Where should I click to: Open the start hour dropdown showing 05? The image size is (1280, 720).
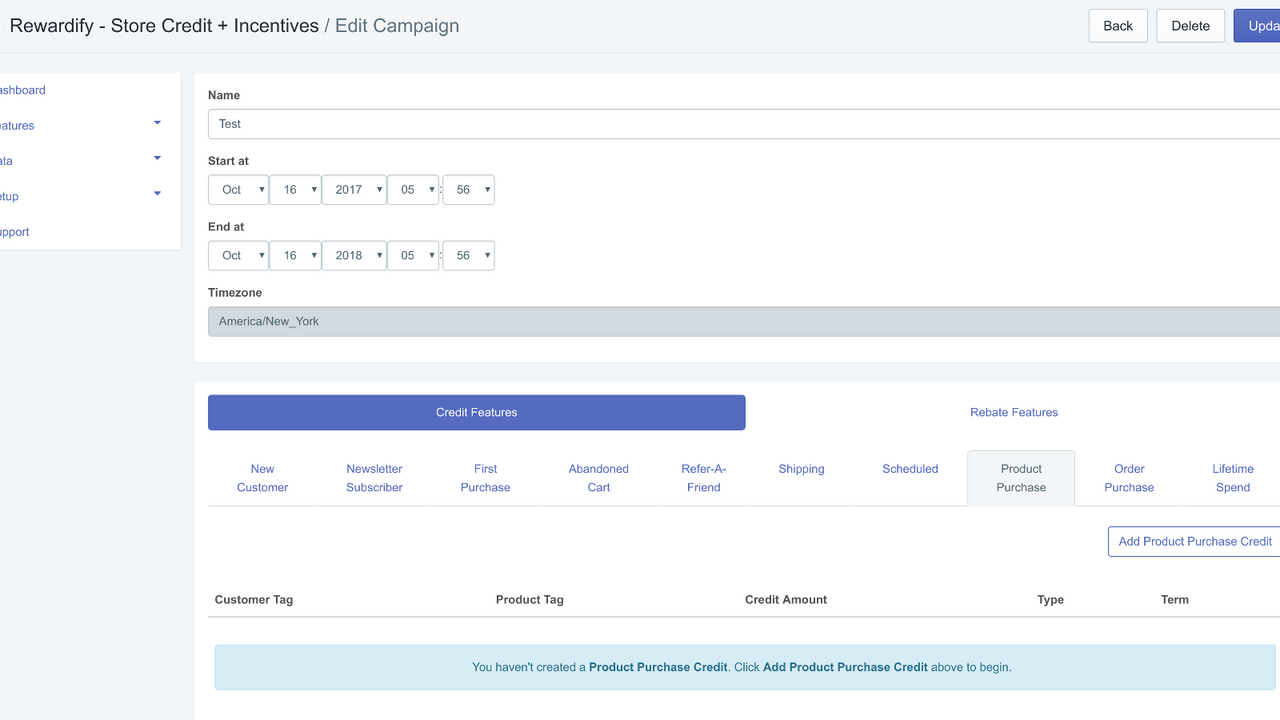[x=413, y=189]
